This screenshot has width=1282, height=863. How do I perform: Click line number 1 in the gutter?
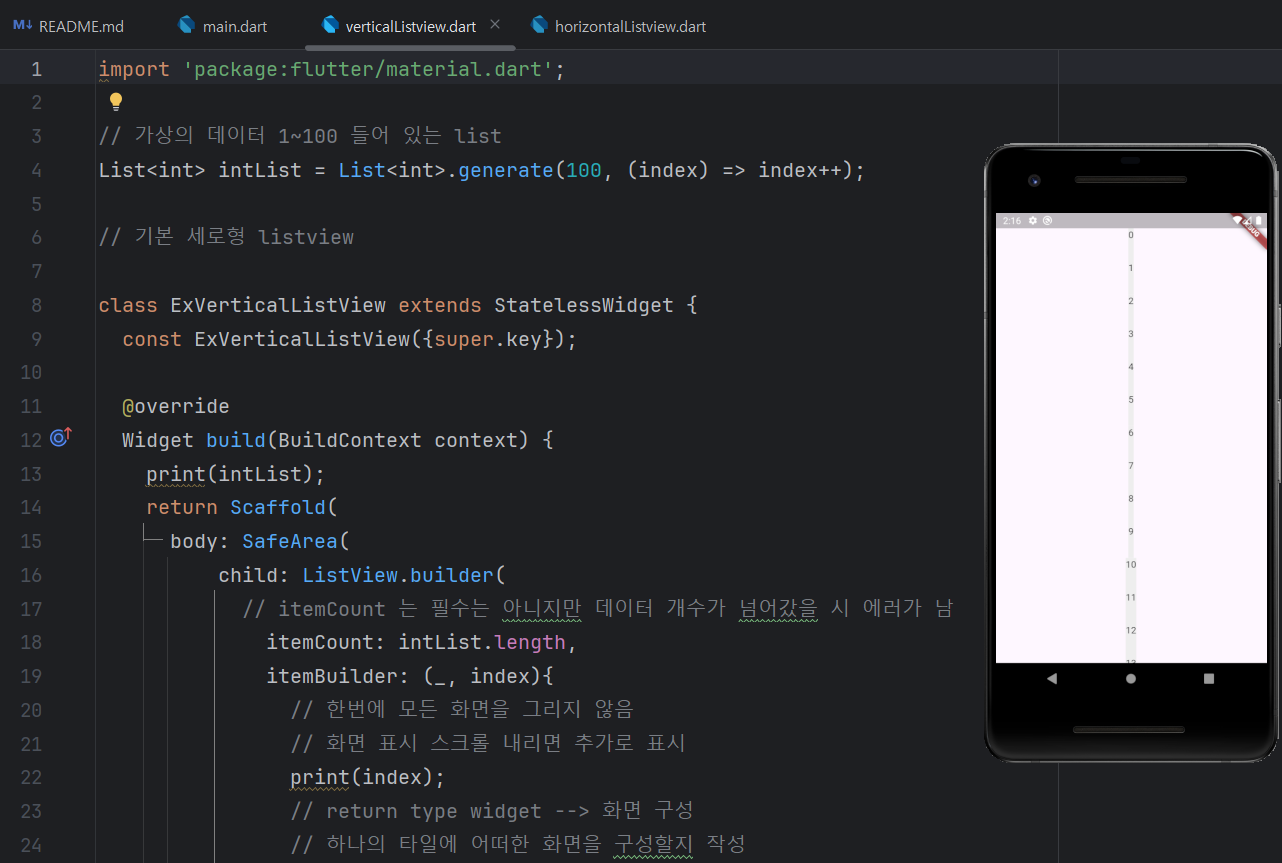click(x=36, y=69)
